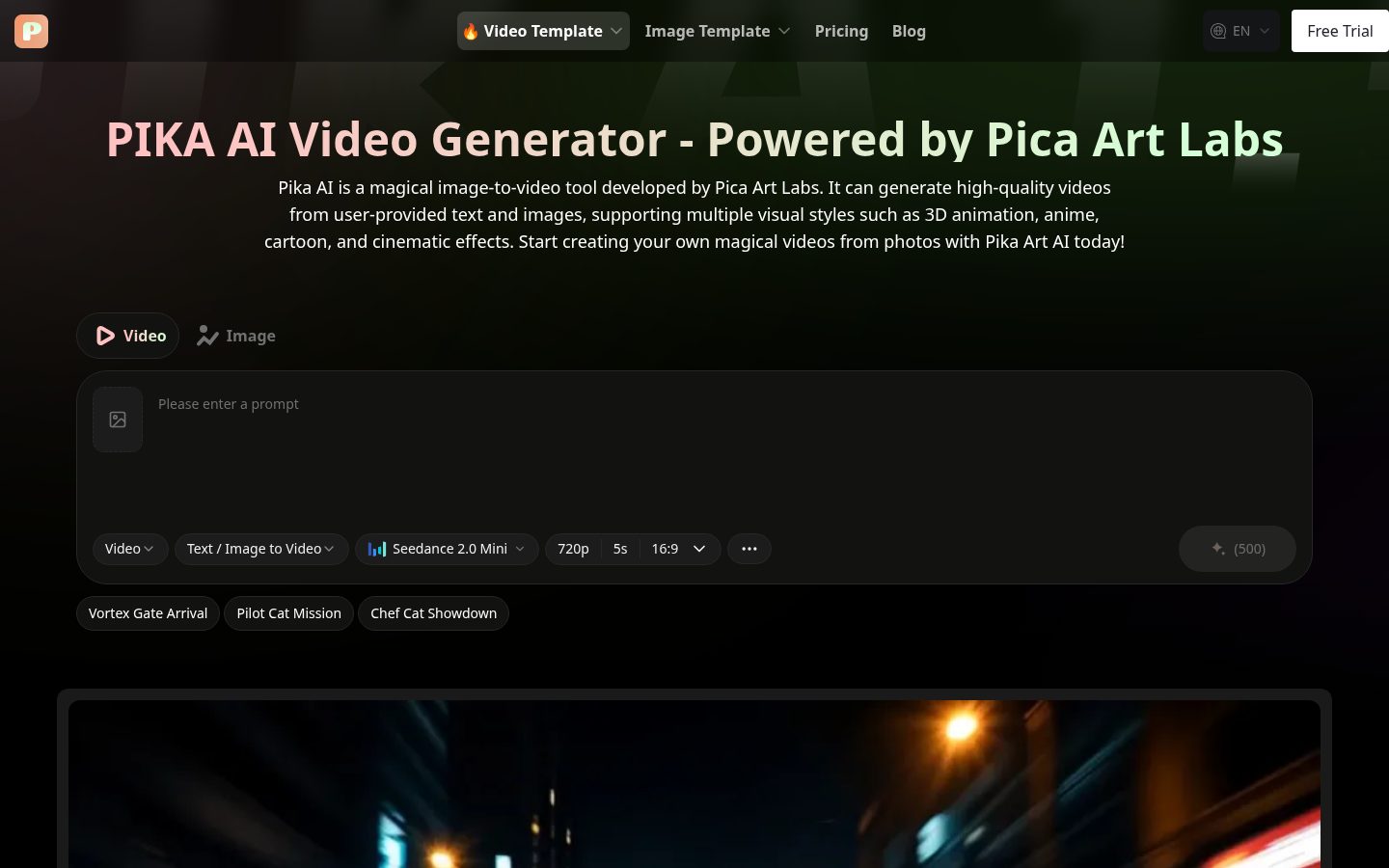Click the Free Trial button
Screen dimensions: 1389x868
click(1340, 31)
